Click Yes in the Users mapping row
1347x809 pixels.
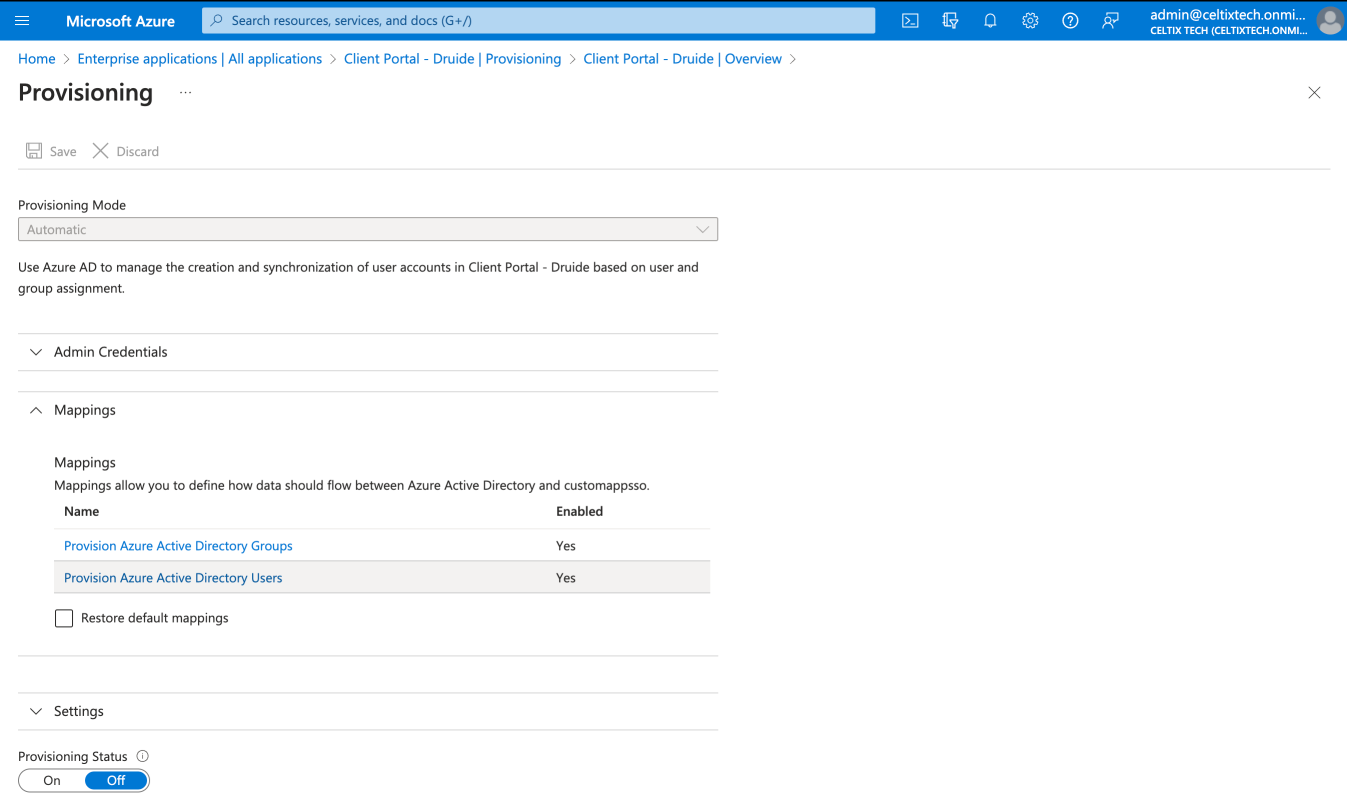coord(566,578)
